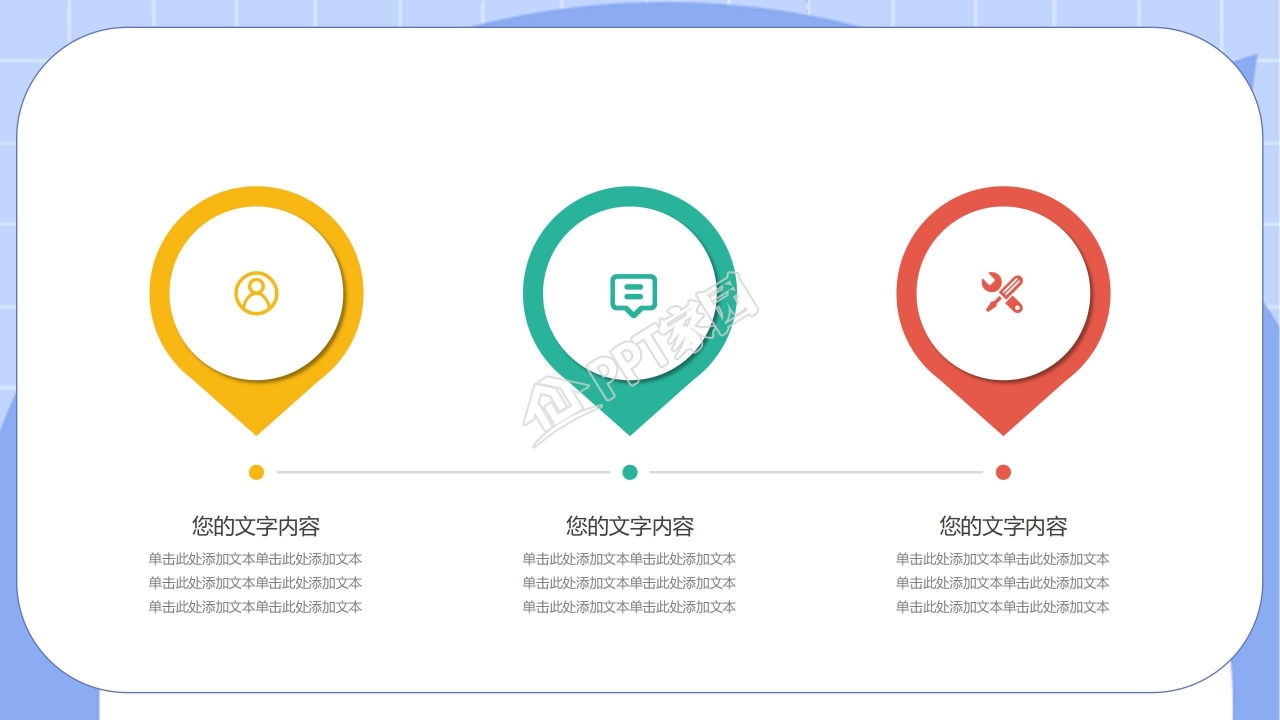The height and width of the screenshot is (720, 1280).
Task: Select the line connecting yellow and green dots
Action: (443, 472)
